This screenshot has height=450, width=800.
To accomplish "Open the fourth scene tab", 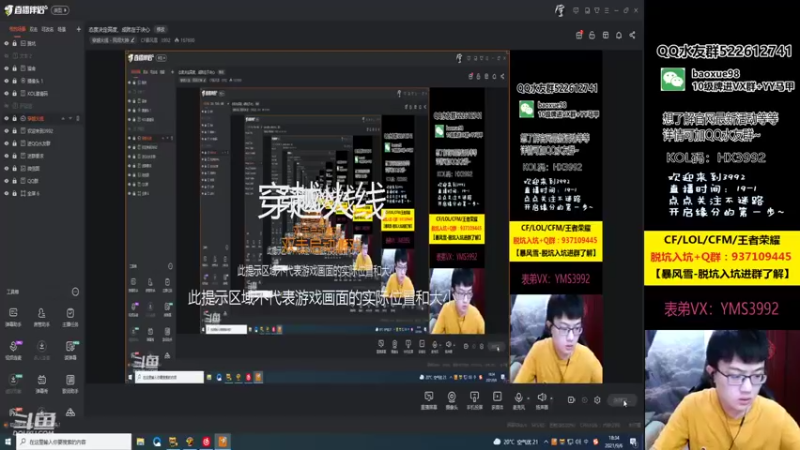I will 62,30.
